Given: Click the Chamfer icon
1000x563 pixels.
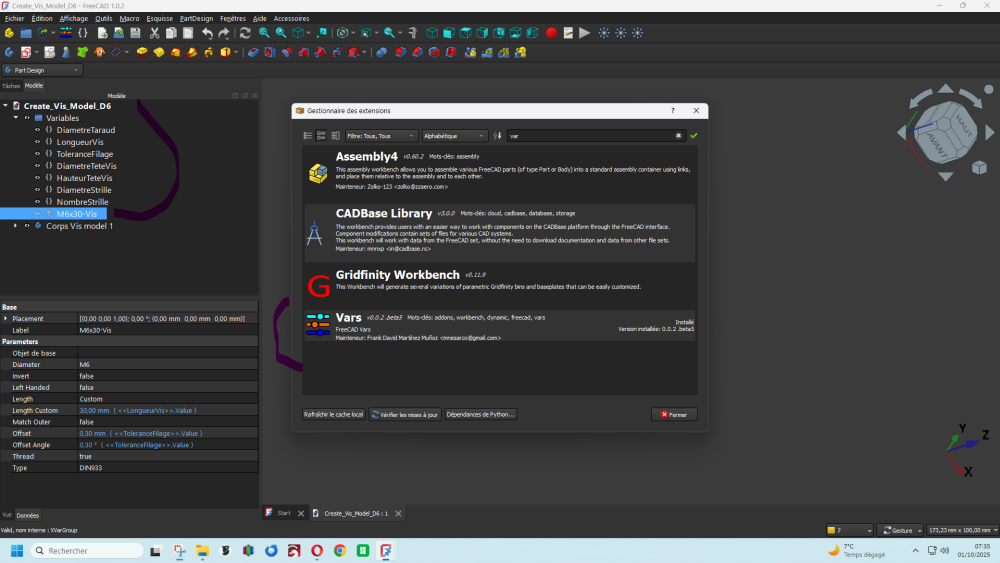Looking at the screenshot, I should tap(418, 52).
